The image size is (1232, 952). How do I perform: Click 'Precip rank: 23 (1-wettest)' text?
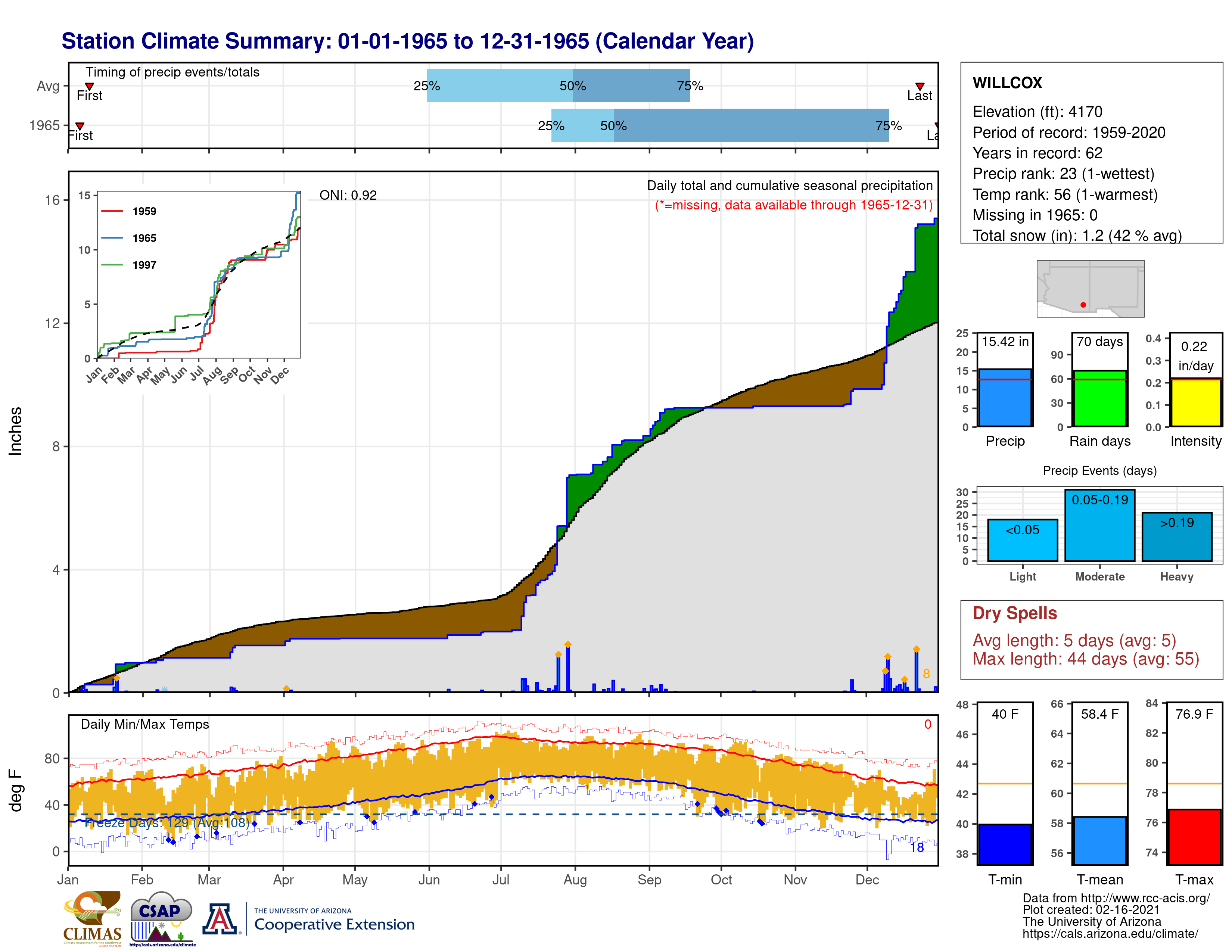(x=1063, y=174)
